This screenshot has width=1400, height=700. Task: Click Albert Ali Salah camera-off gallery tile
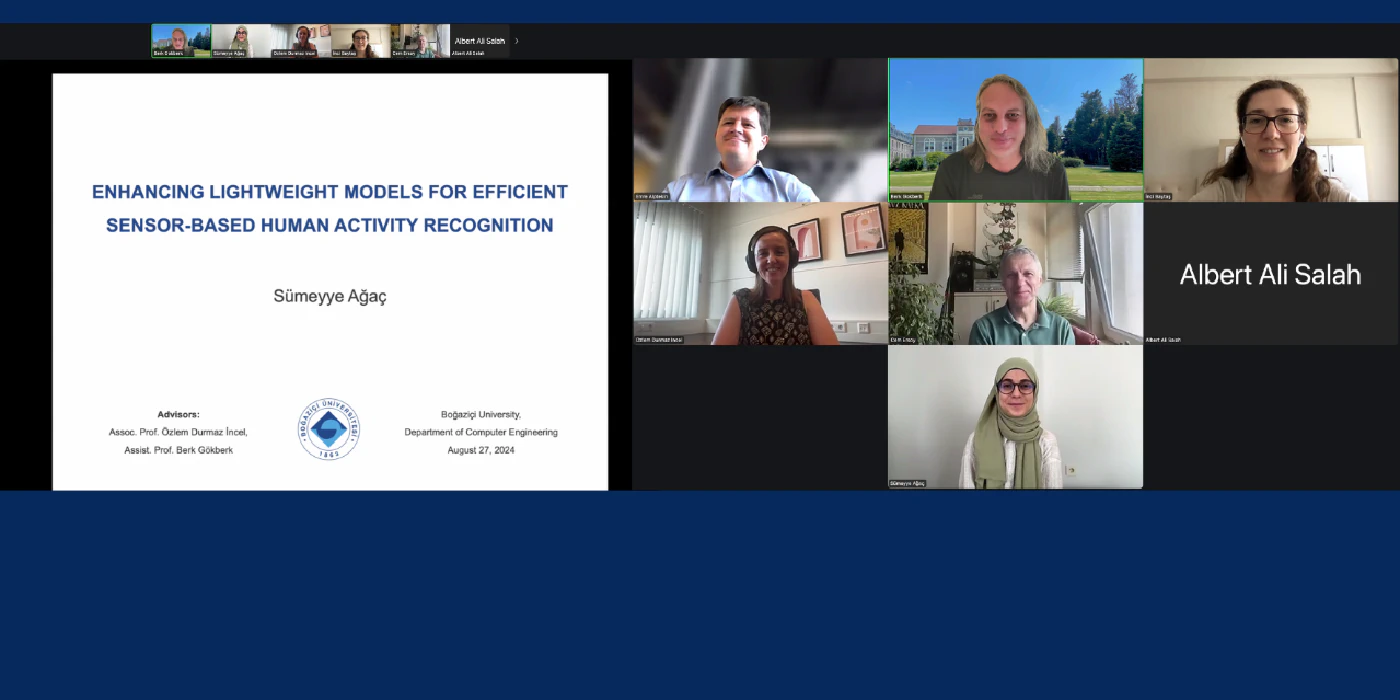click(x=1271, y=274)
